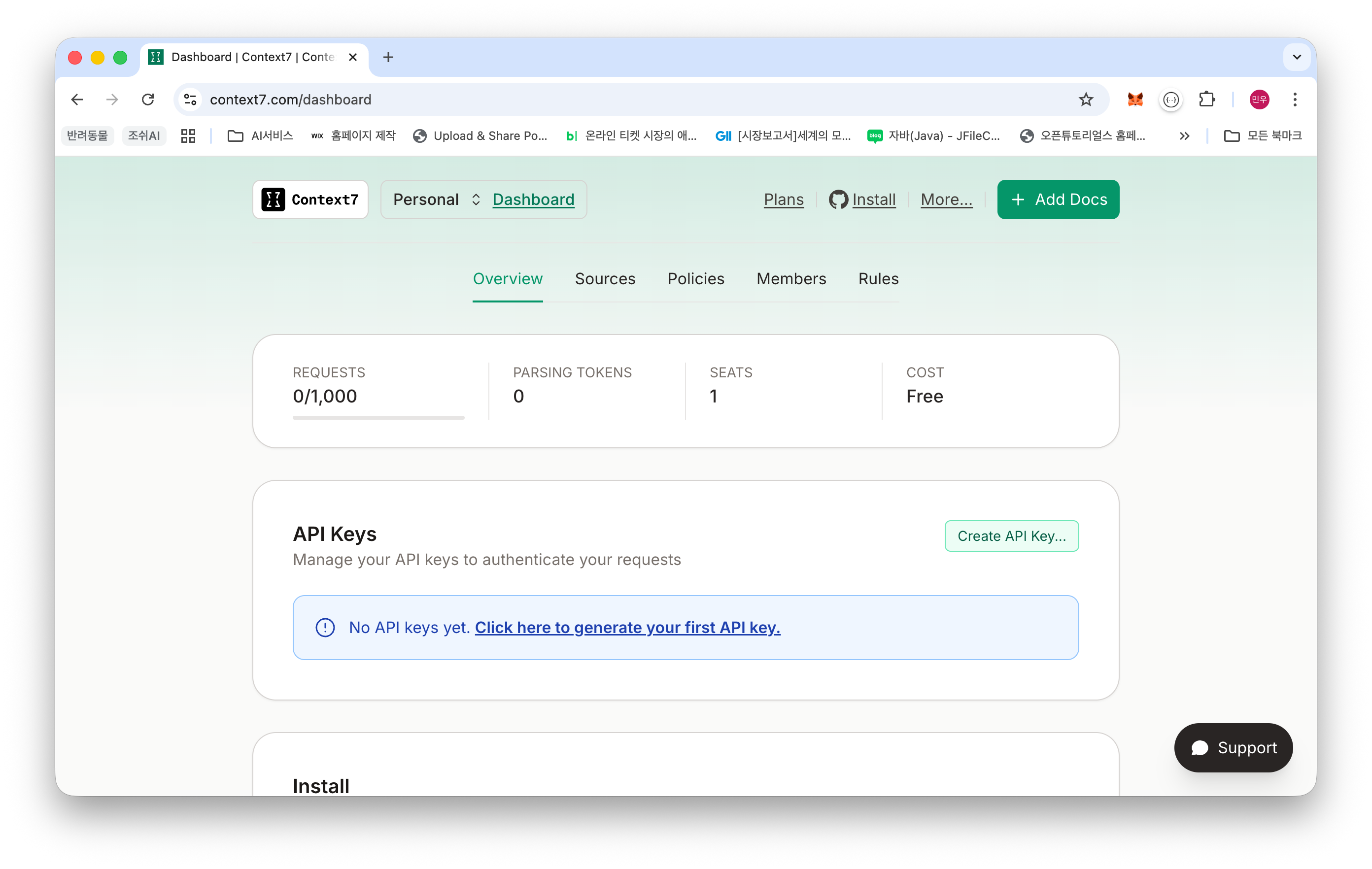This screenshot has width=1372, height=869.
Task: Open Chrome's three-dot menu
Action: click(x=1295, y=100)
